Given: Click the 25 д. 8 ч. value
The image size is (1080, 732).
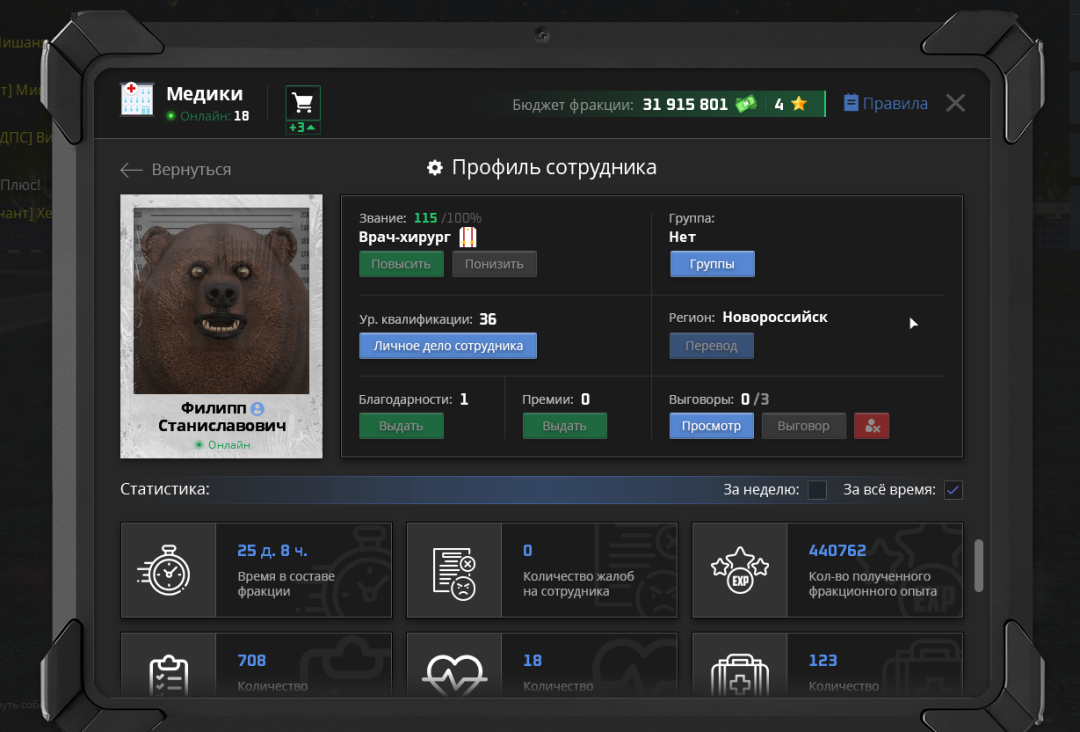Looking at the screenshot, I should 272,550.
